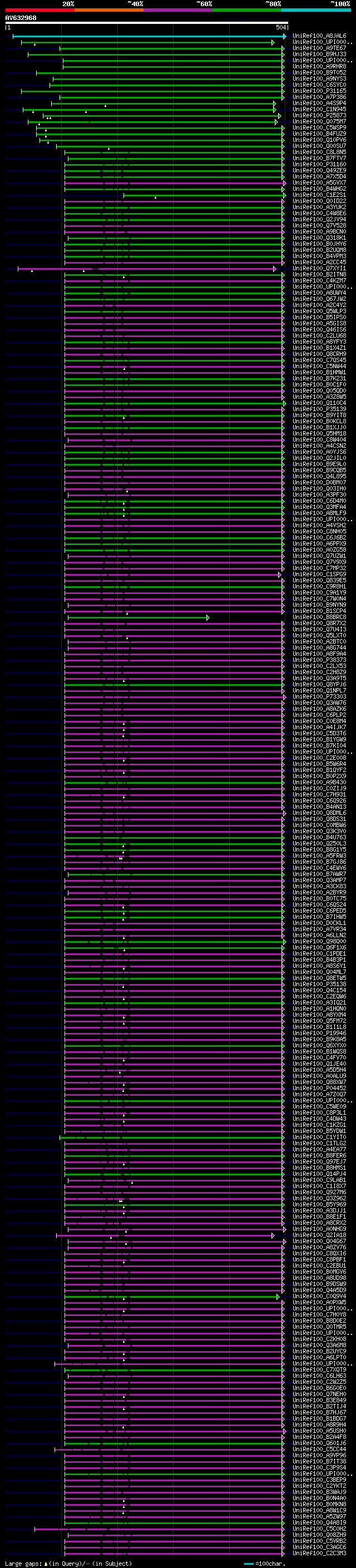Viewport: 356px width, 1568px height.
Task: Open hit UniRef100_B9T052
Action: click(x=319, y=72)
